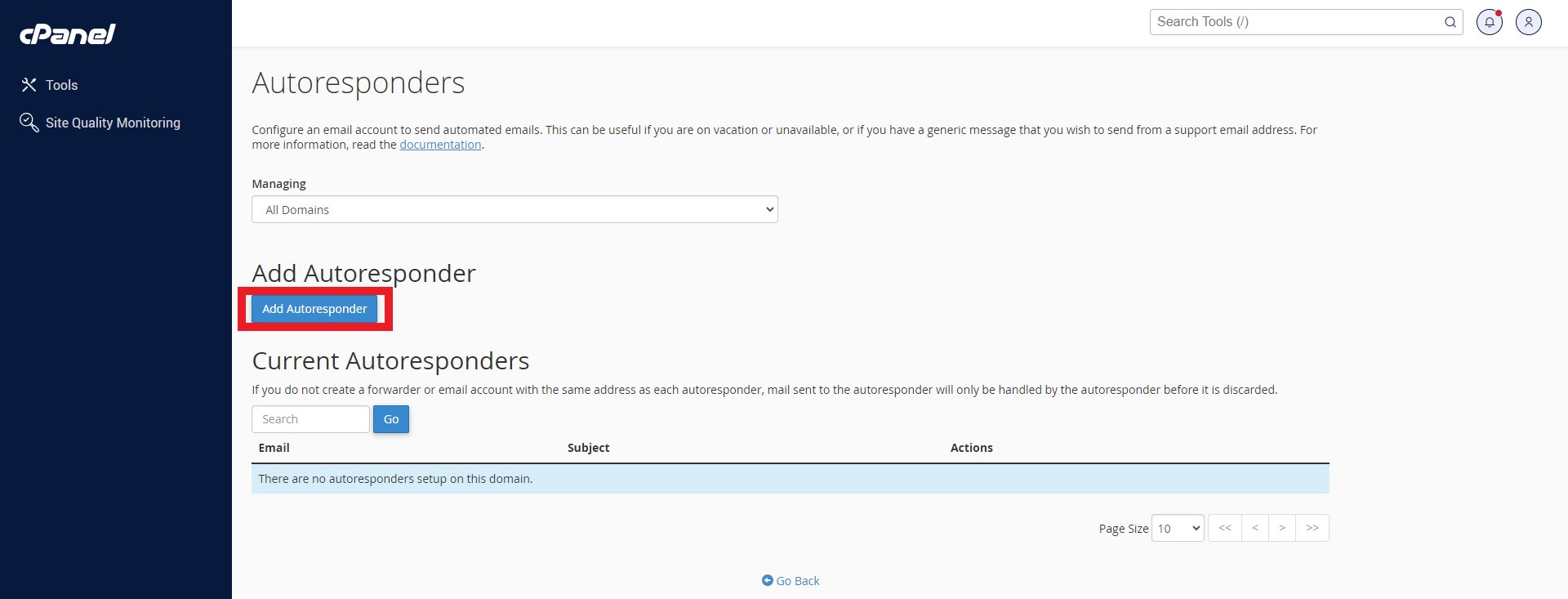
Task: Sort by the Email column header
Action: 274,448
